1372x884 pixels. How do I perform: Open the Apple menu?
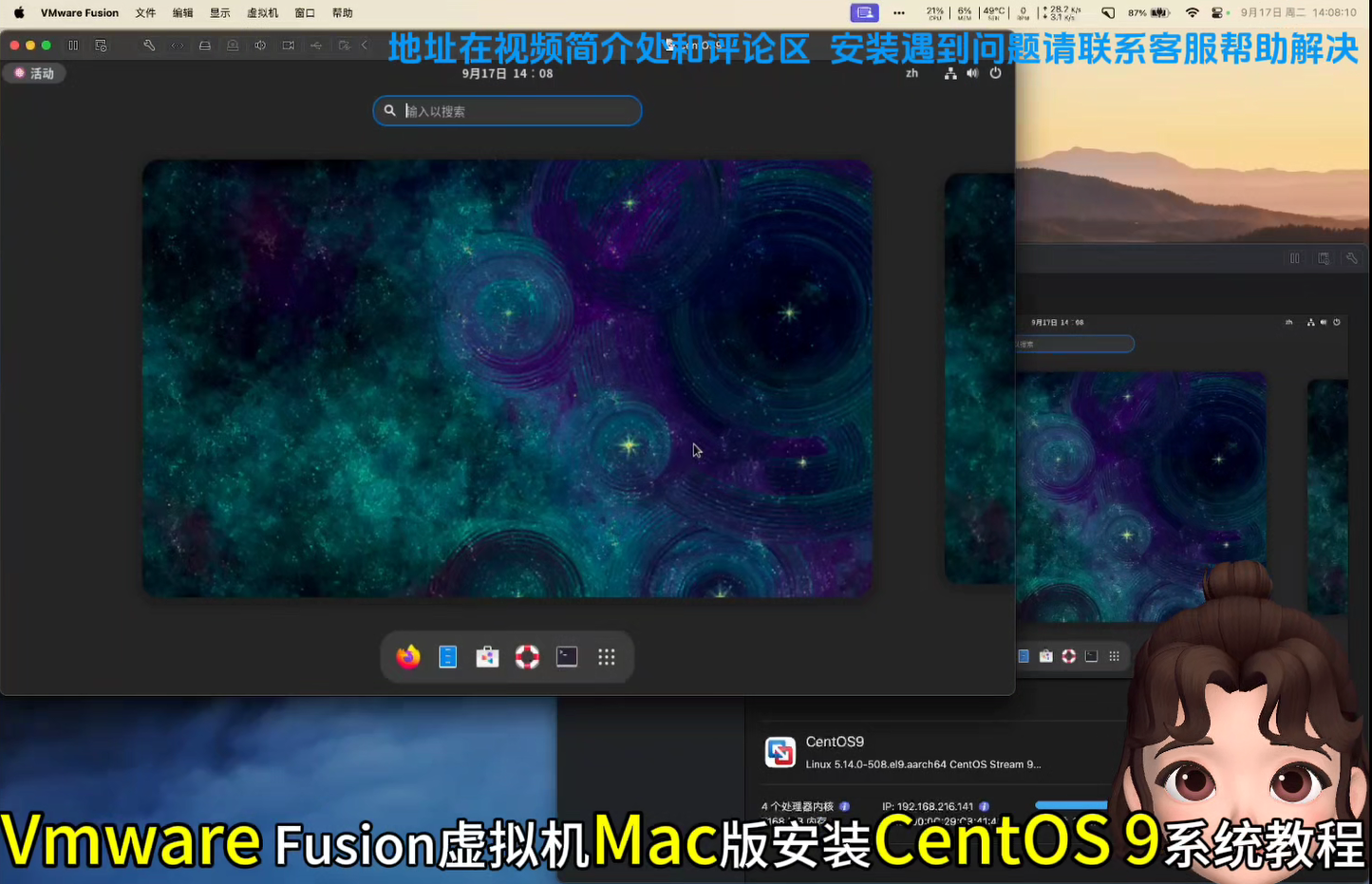click(19, 12)
